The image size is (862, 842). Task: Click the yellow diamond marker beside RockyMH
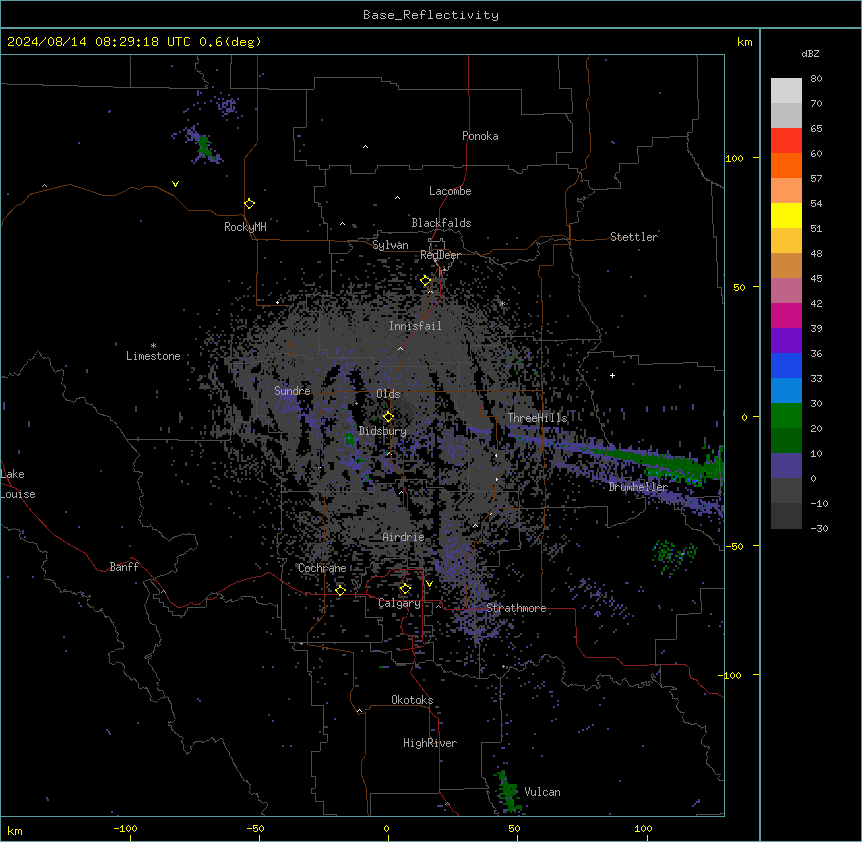click(250, 204)
